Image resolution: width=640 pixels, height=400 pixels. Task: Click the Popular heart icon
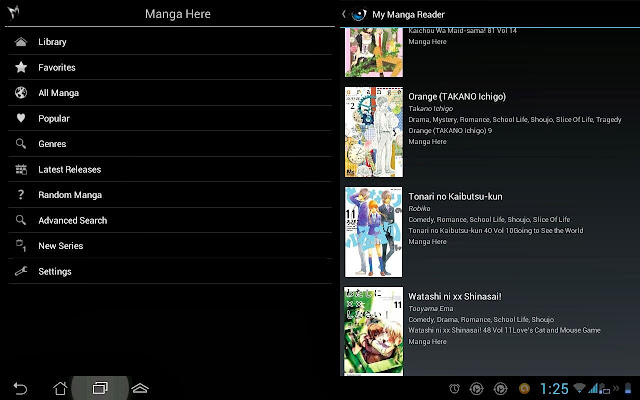21,118
